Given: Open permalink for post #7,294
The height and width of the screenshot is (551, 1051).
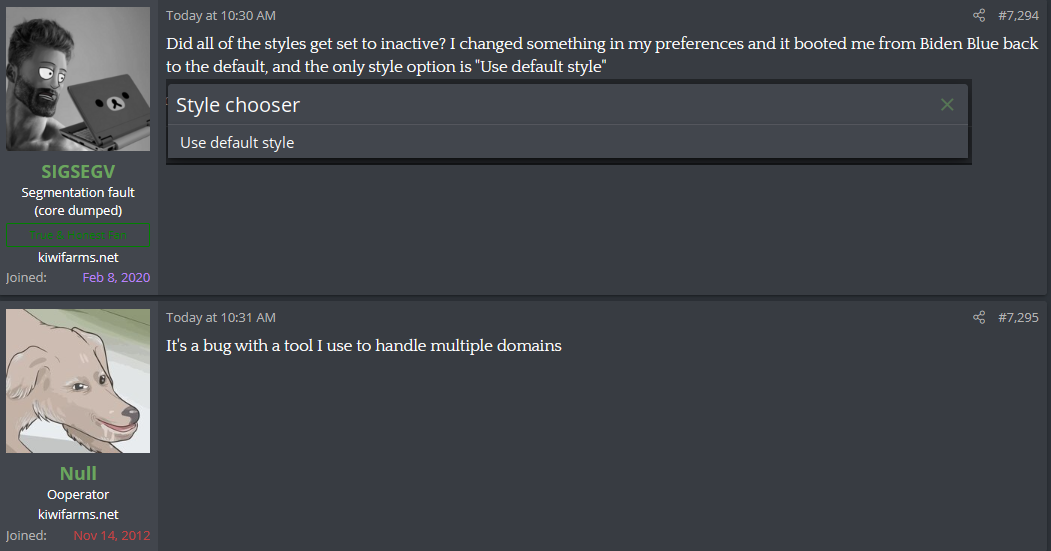Looking at the screenshot, I should pyautogui.click(x=1018, y=16).
